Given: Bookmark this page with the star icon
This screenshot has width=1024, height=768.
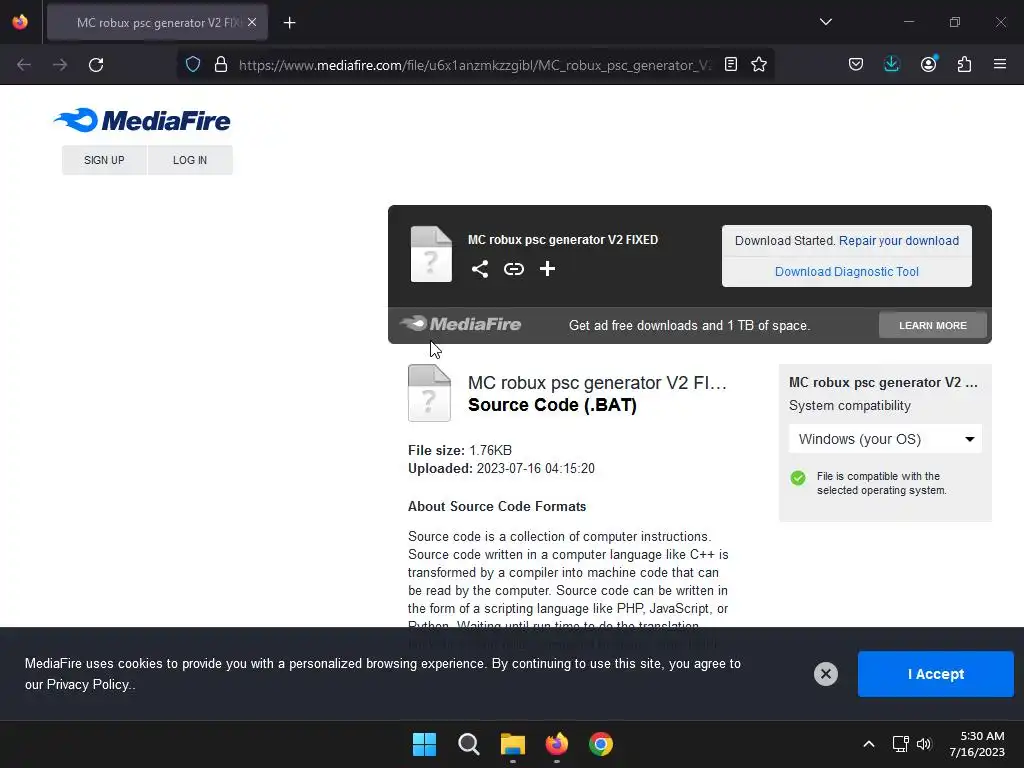Looking at the screenshot, I should point(759,65).
